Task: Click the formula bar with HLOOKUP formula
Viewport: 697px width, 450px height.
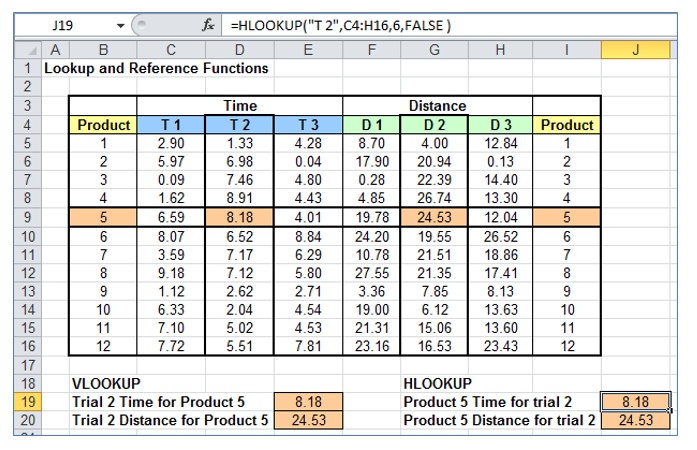Action: point(448,25)
